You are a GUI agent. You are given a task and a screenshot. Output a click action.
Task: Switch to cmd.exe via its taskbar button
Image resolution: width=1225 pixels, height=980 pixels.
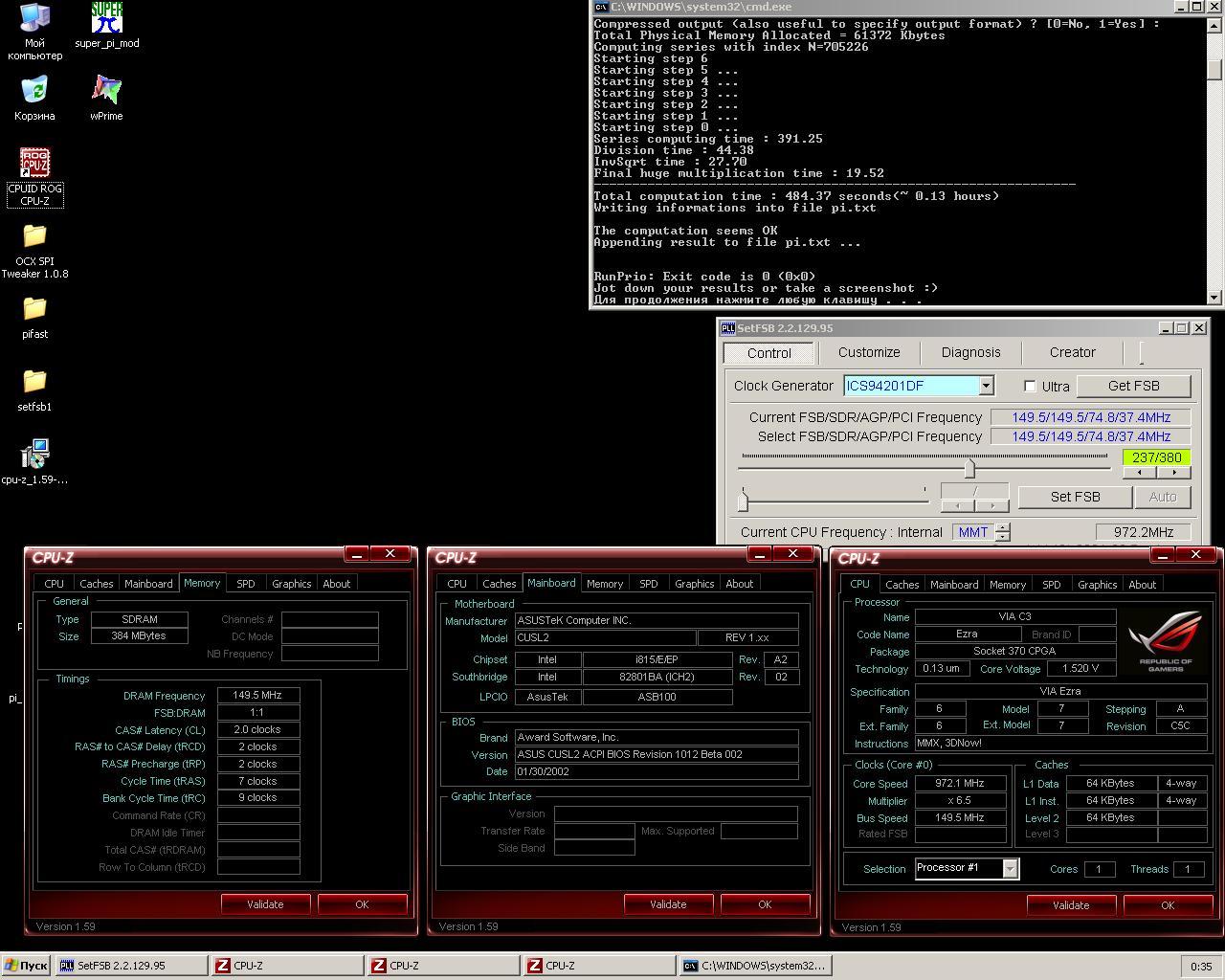click(754, 966)
